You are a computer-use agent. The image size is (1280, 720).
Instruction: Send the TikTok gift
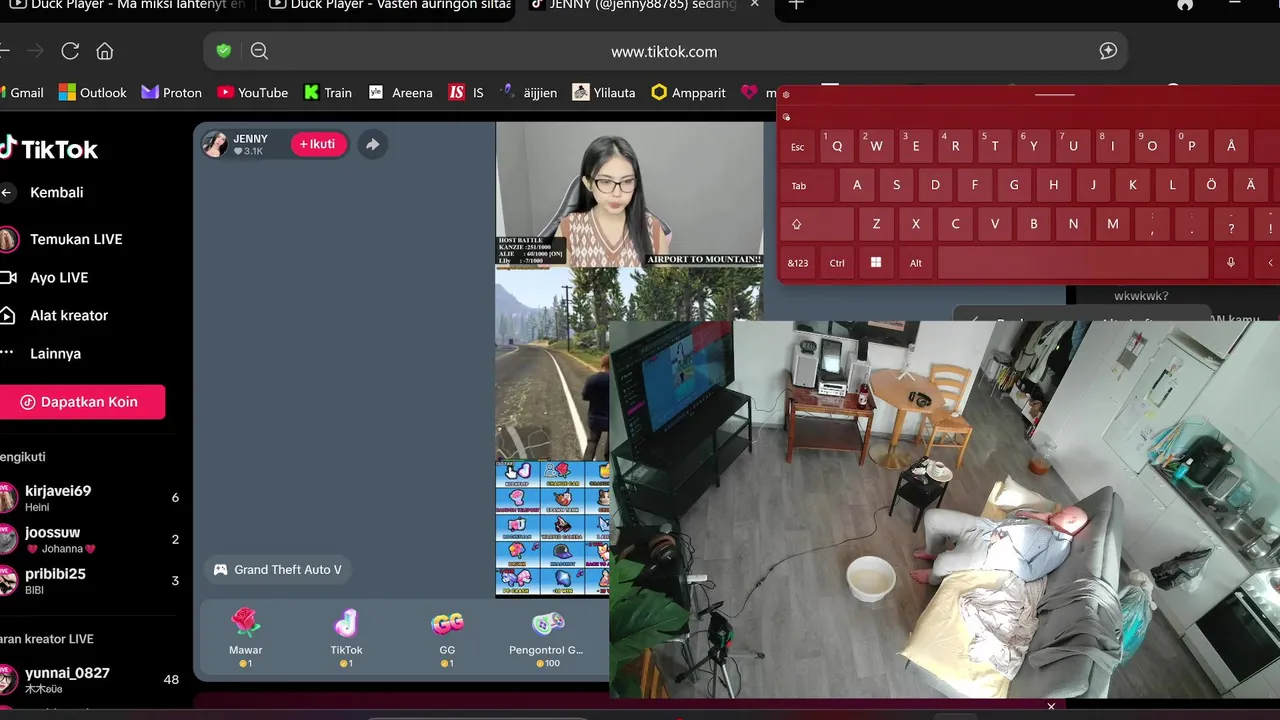pyautogui.click(x=346, y=636)
